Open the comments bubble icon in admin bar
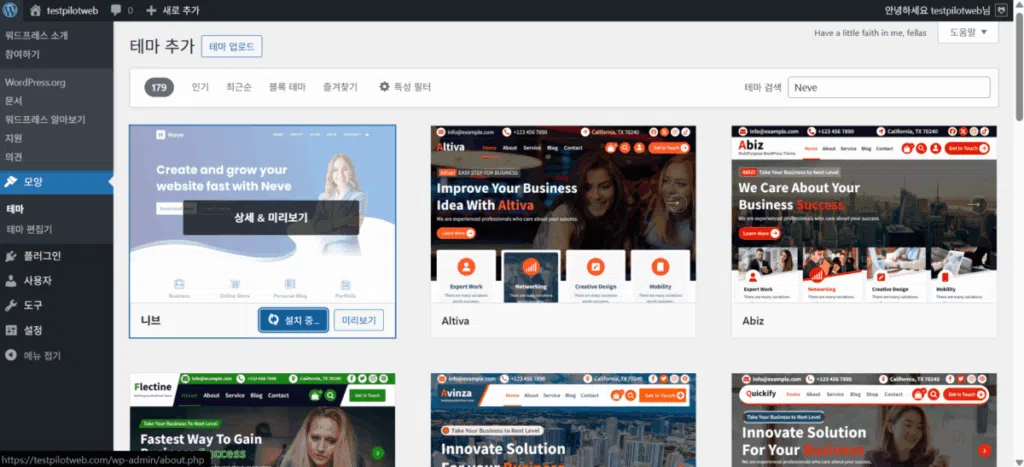Screen dimensions: 1024x467 [116, 10]
